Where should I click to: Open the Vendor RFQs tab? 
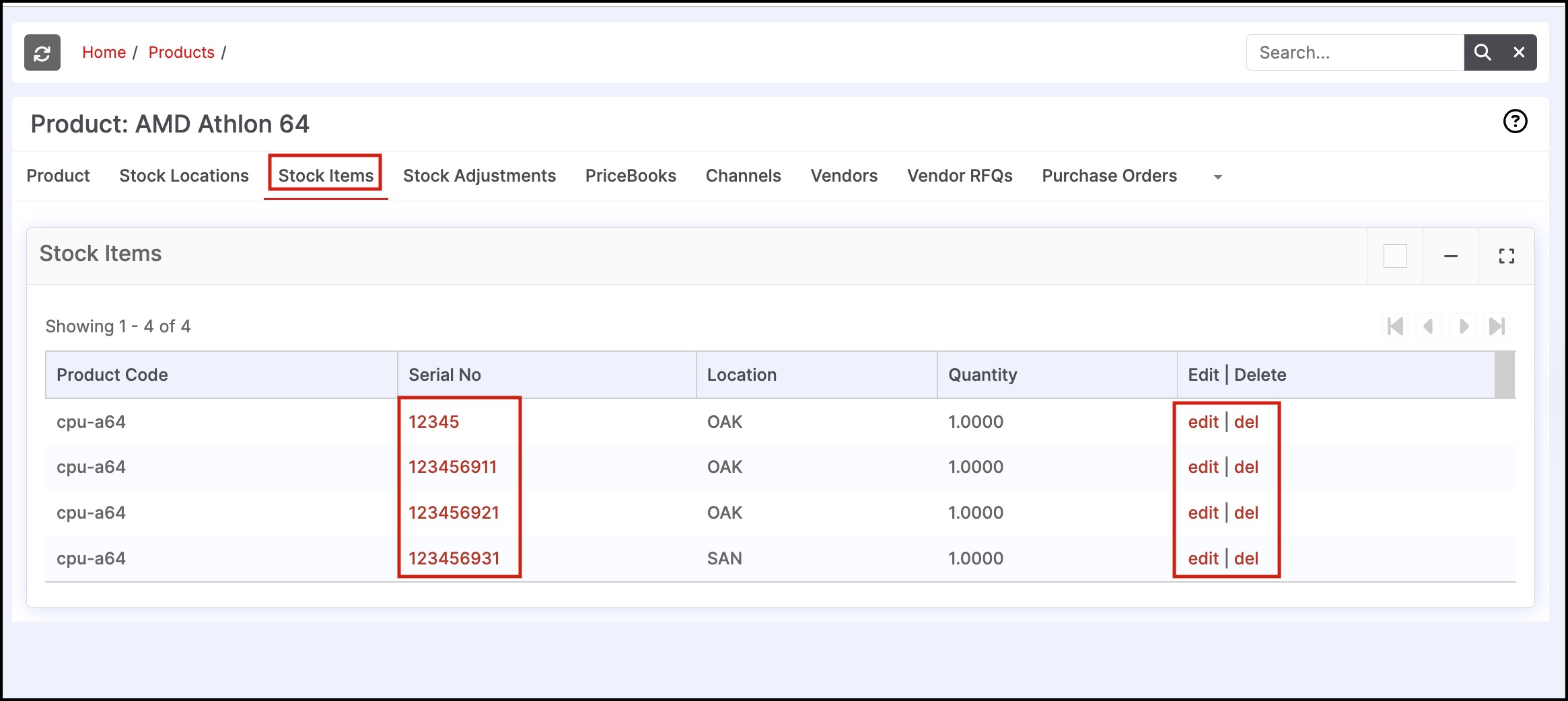(960, 176)
